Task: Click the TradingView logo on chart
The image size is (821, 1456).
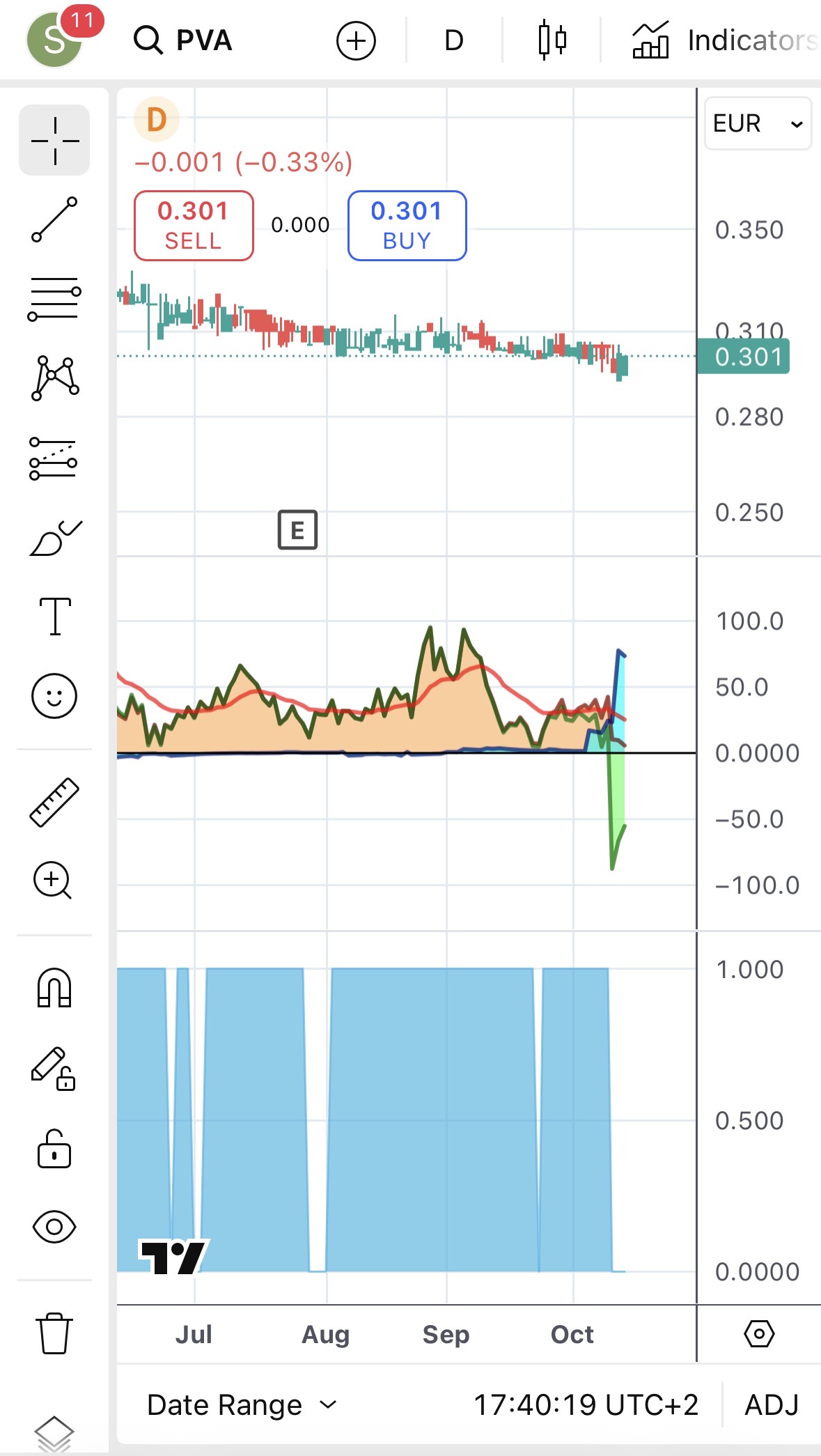Action: [174, 1257]
